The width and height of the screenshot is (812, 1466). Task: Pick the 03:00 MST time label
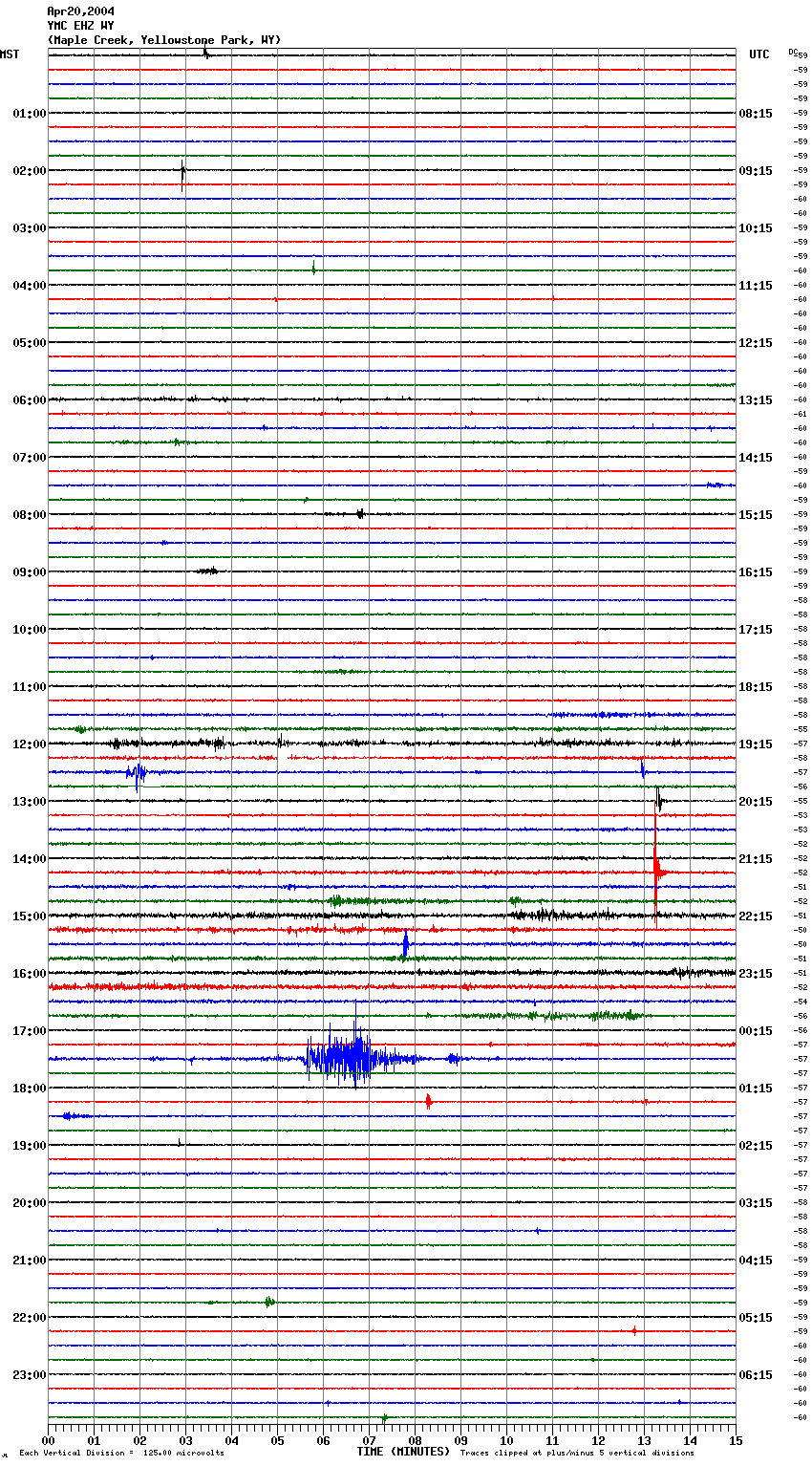pos(30,228)
